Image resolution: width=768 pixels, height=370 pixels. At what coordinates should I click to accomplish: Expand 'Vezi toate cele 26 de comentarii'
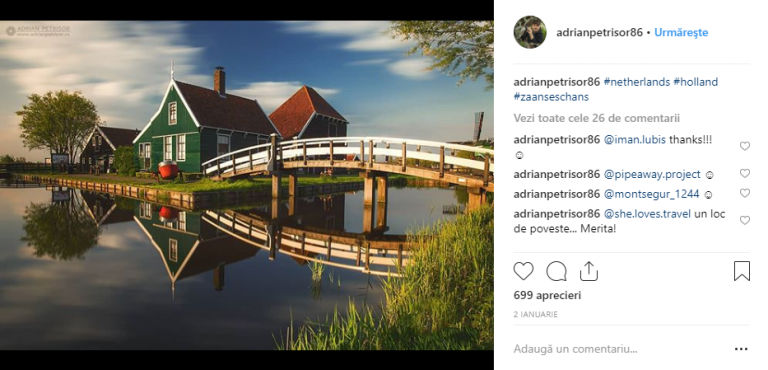click(597, 118)
